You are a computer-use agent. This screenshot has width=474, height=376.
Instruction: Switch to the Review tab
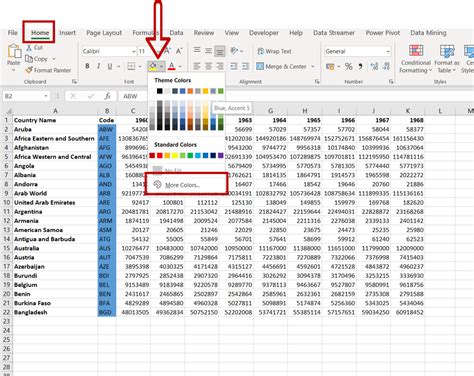[x=204, y=33]
